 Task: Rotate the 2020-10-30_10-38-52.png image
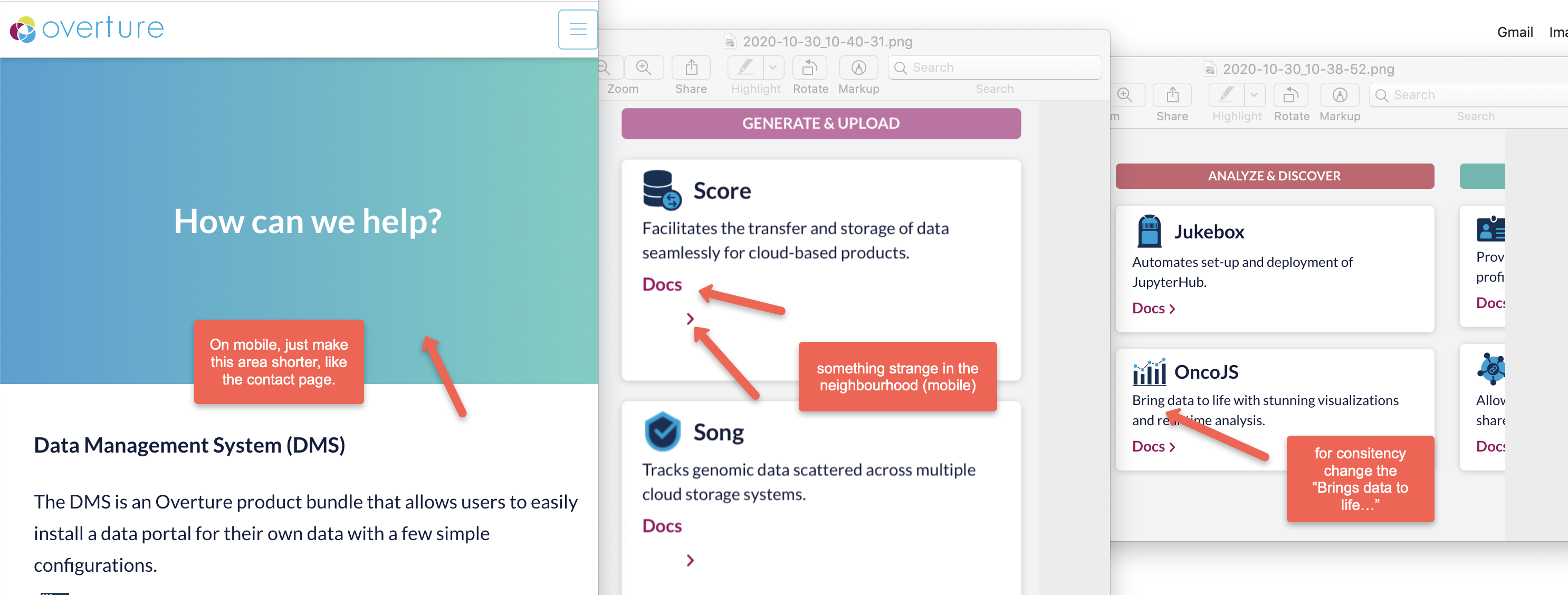click(x=1291, y=95)
